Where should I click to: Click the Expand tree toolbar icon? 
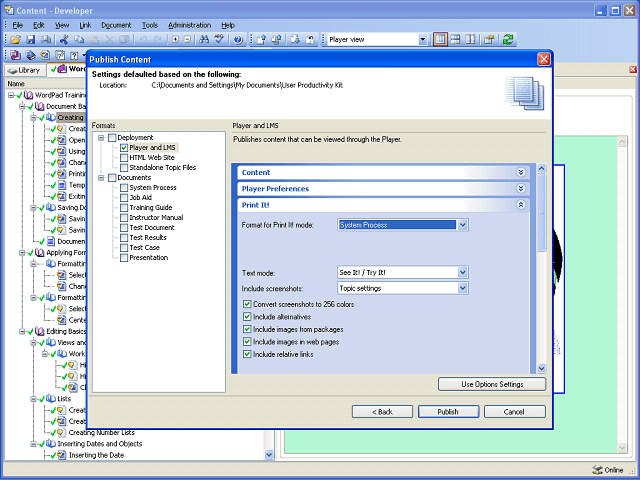(x=175, y=40)
